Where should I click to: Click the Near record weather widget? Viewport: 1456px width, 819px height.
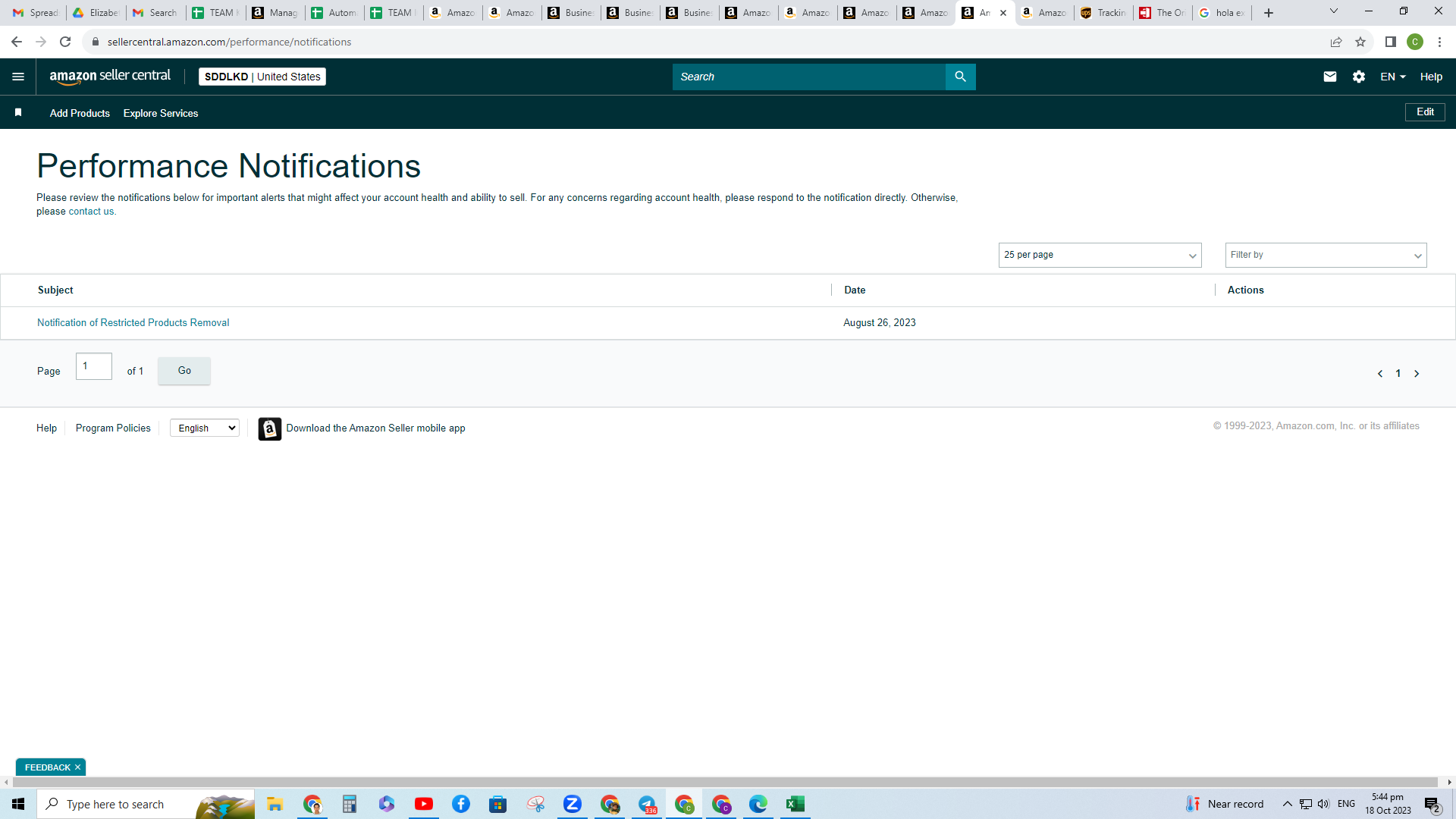pos(1225,804)
